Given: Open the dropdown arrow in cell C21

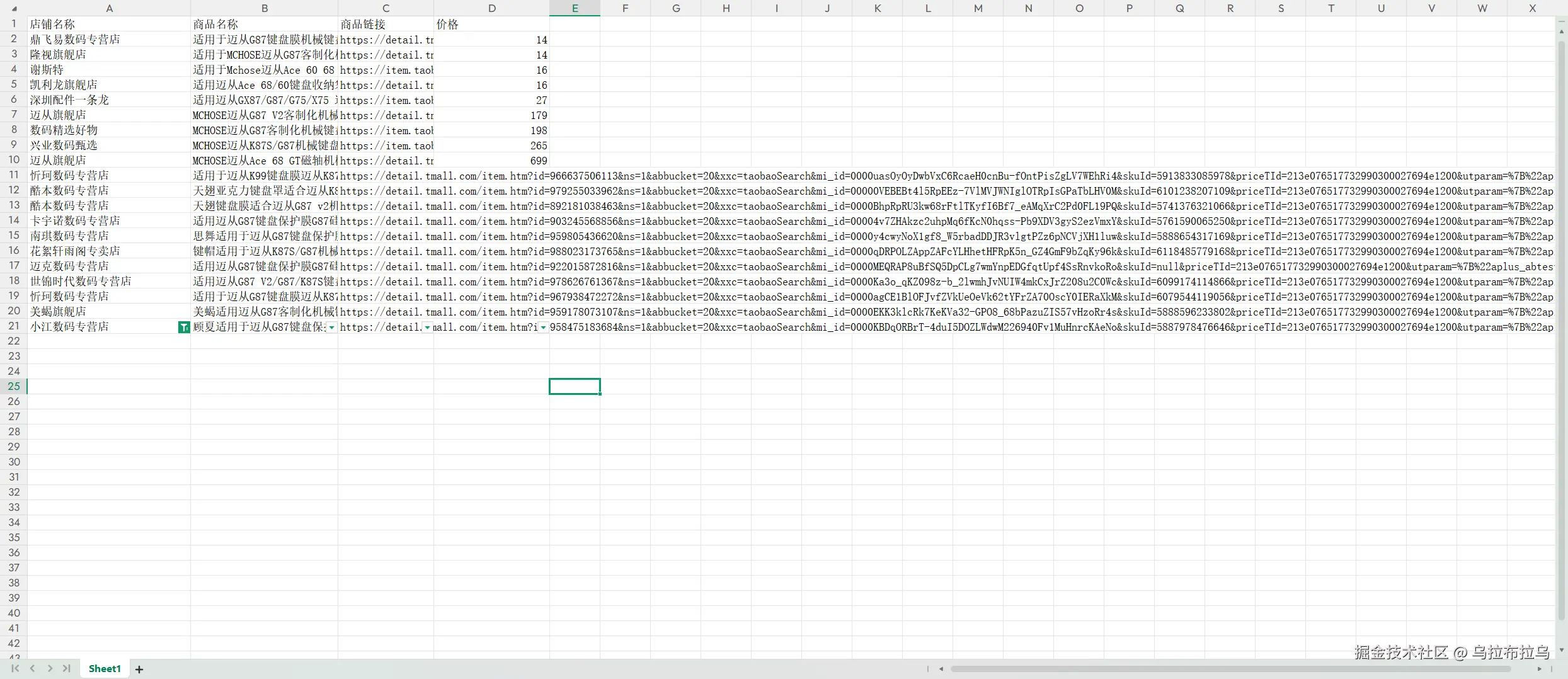Looking at the screenshot, I should 427,327.
